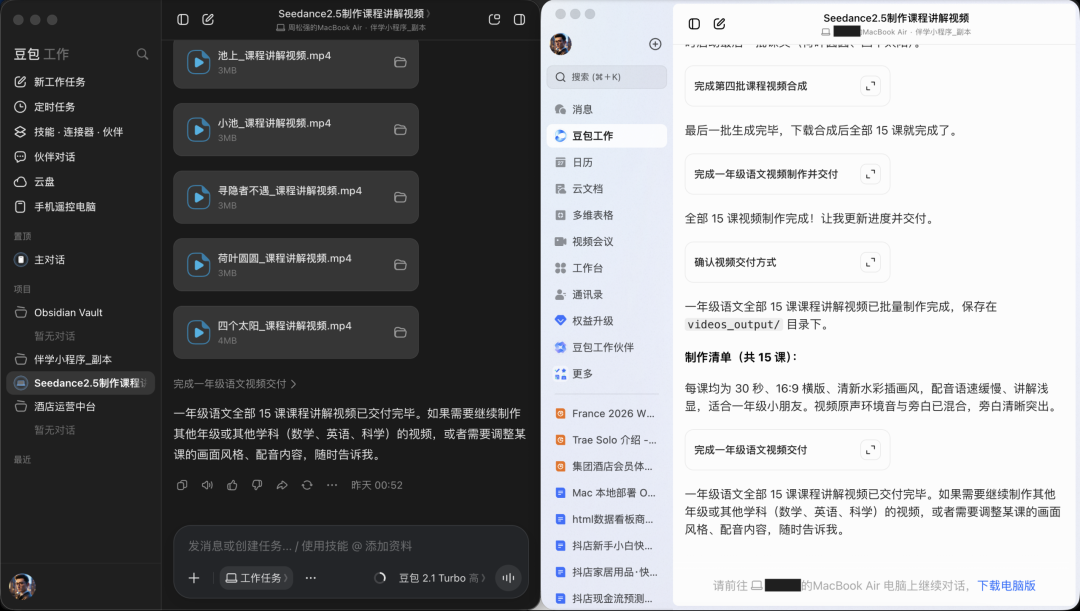Click the regenerate icon below reply
Viewport: 1080px width, 611px height.
pos(307,485)
